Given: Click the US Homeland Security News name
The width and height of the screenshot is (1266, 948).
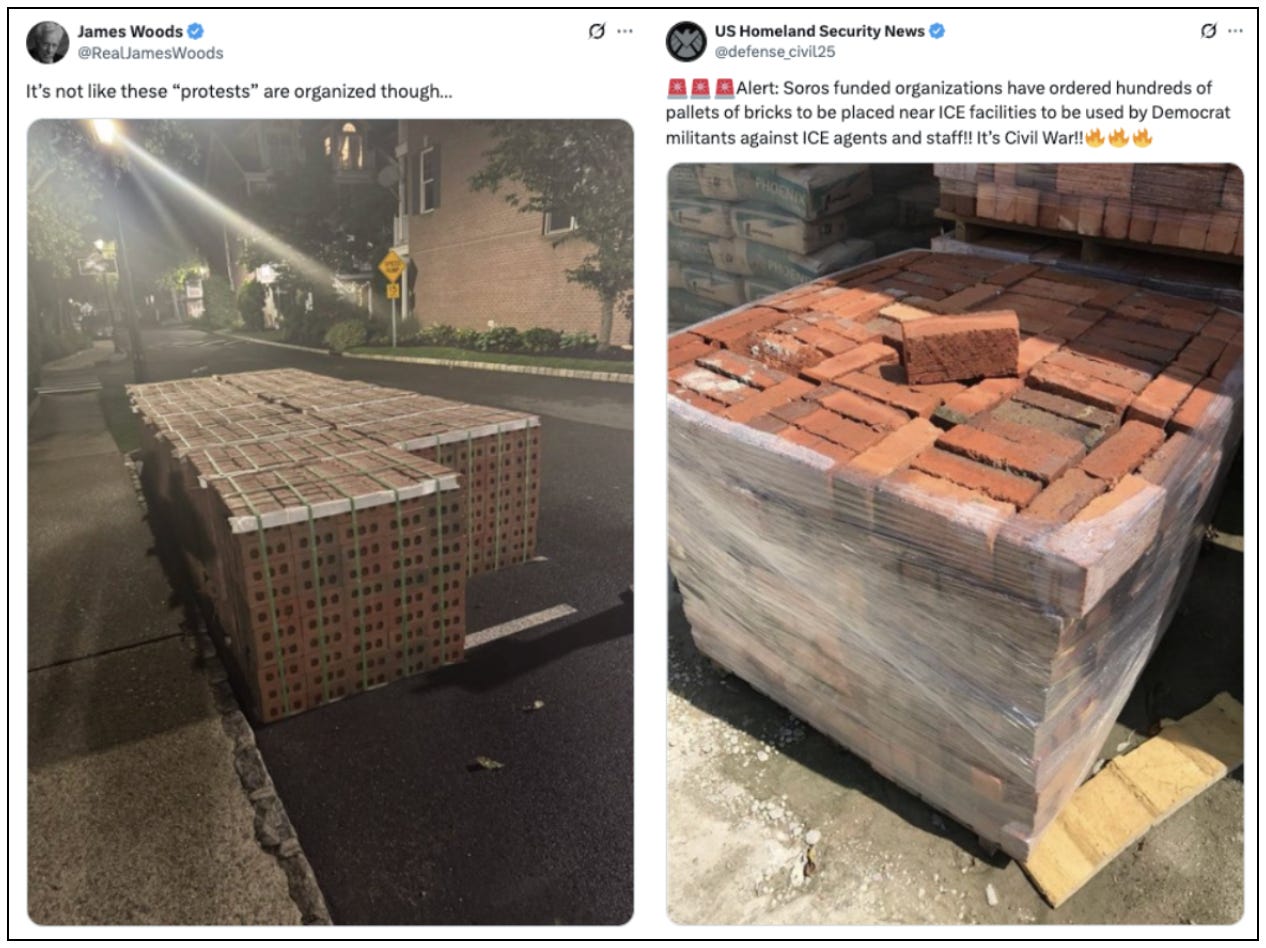Looking at the screenshot, I should coord(820,32).
